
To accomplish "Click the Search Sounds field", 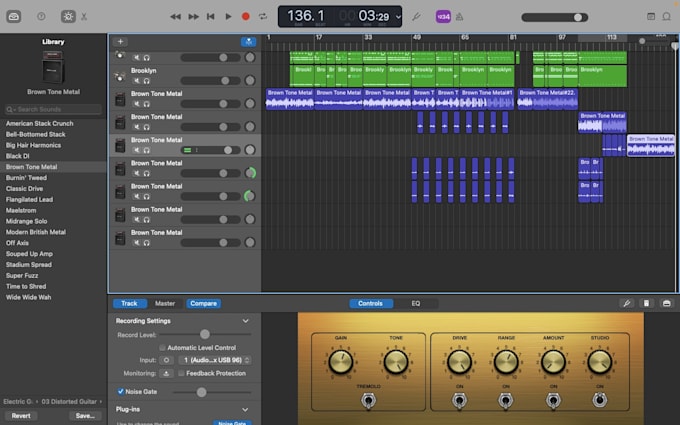I will point(53,109).
